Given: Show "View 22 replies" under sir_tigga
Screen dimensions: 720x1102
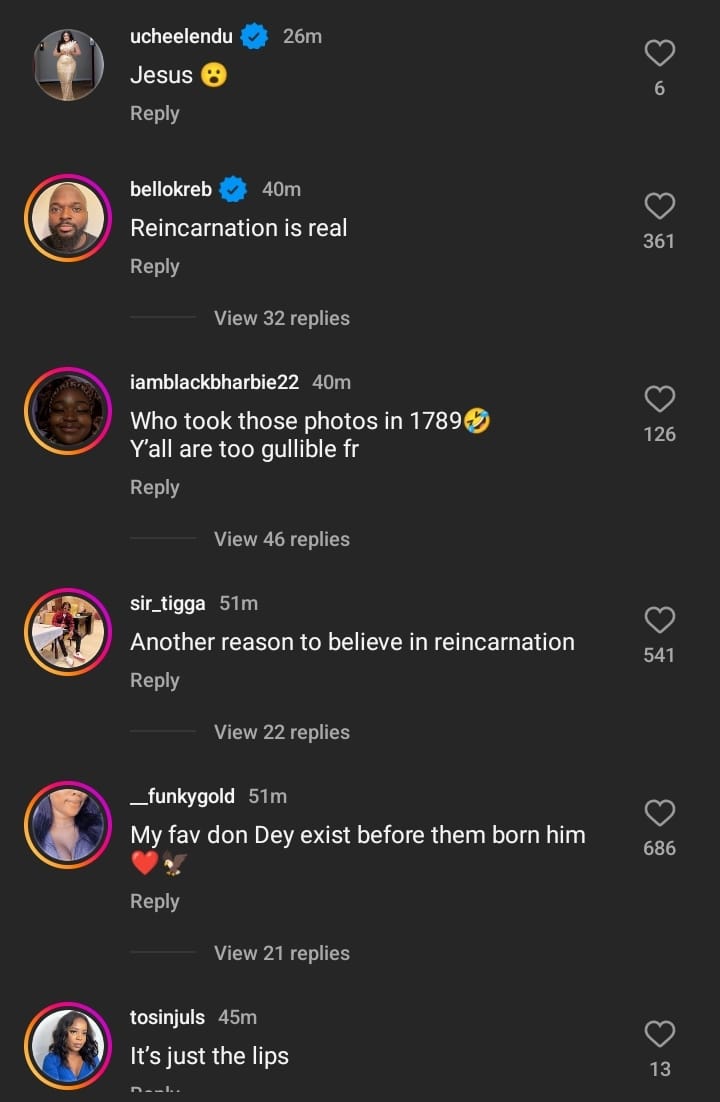Looking at the screenshot, I should (281, 732).
